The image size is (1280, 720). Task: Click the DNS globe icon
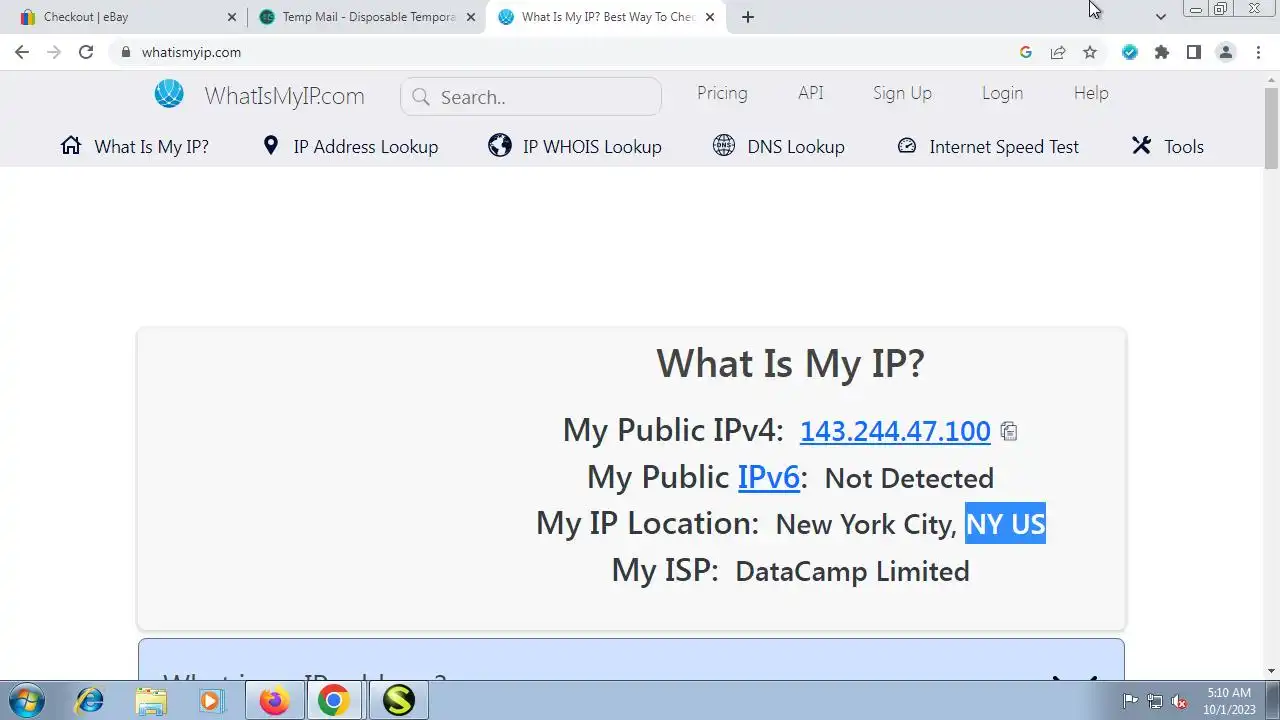724,146
